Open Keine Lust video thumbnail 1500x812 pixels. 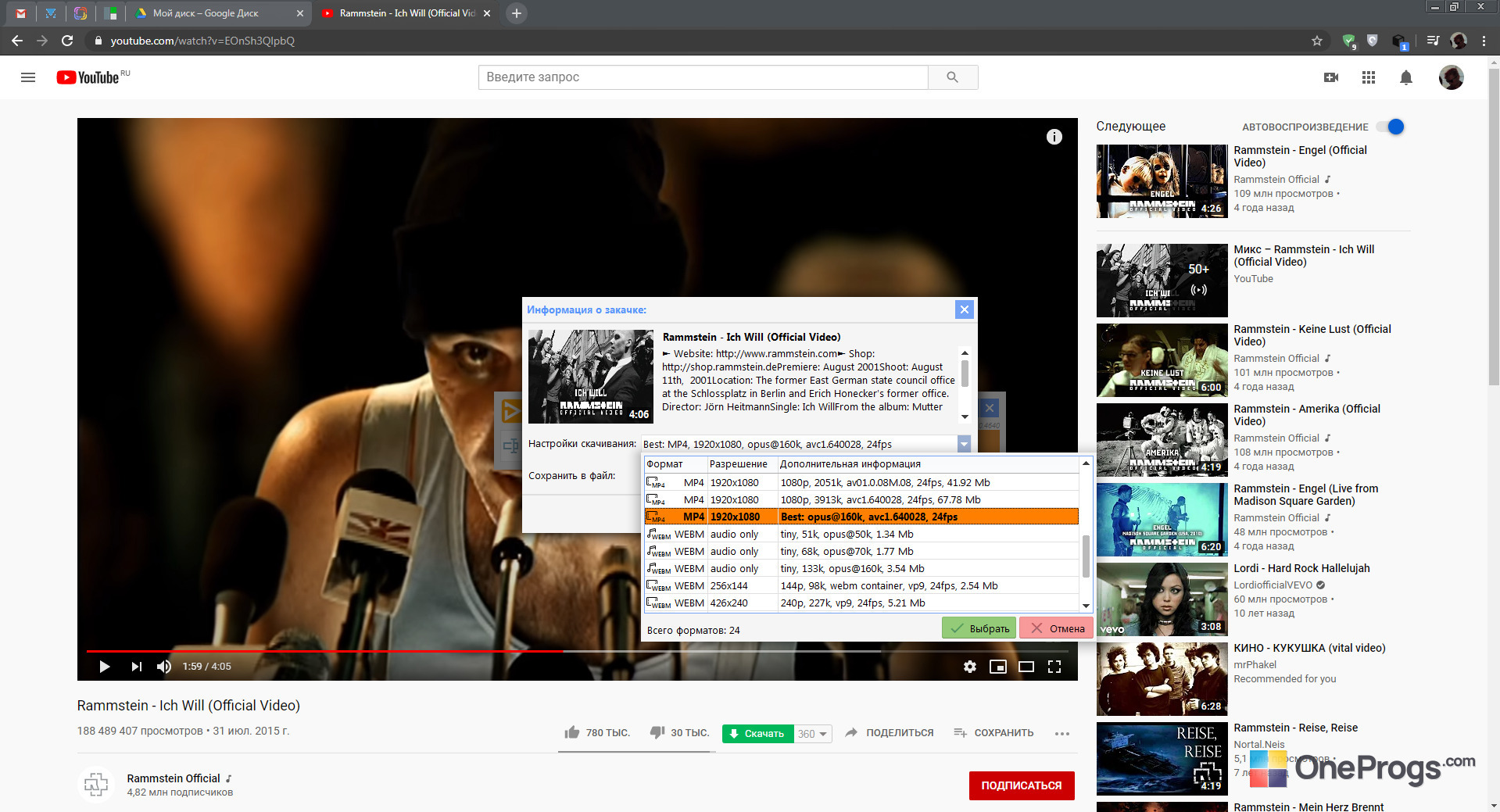coord(1162,360)
